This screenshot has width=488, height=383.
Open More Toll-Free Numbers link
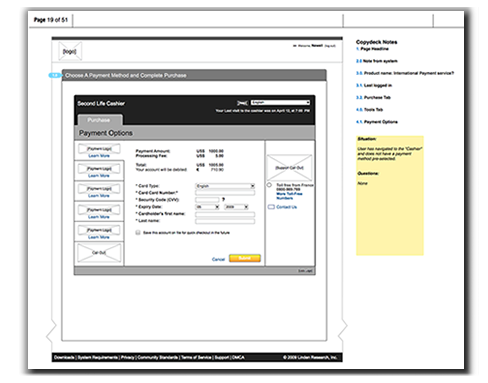point(289,196)
